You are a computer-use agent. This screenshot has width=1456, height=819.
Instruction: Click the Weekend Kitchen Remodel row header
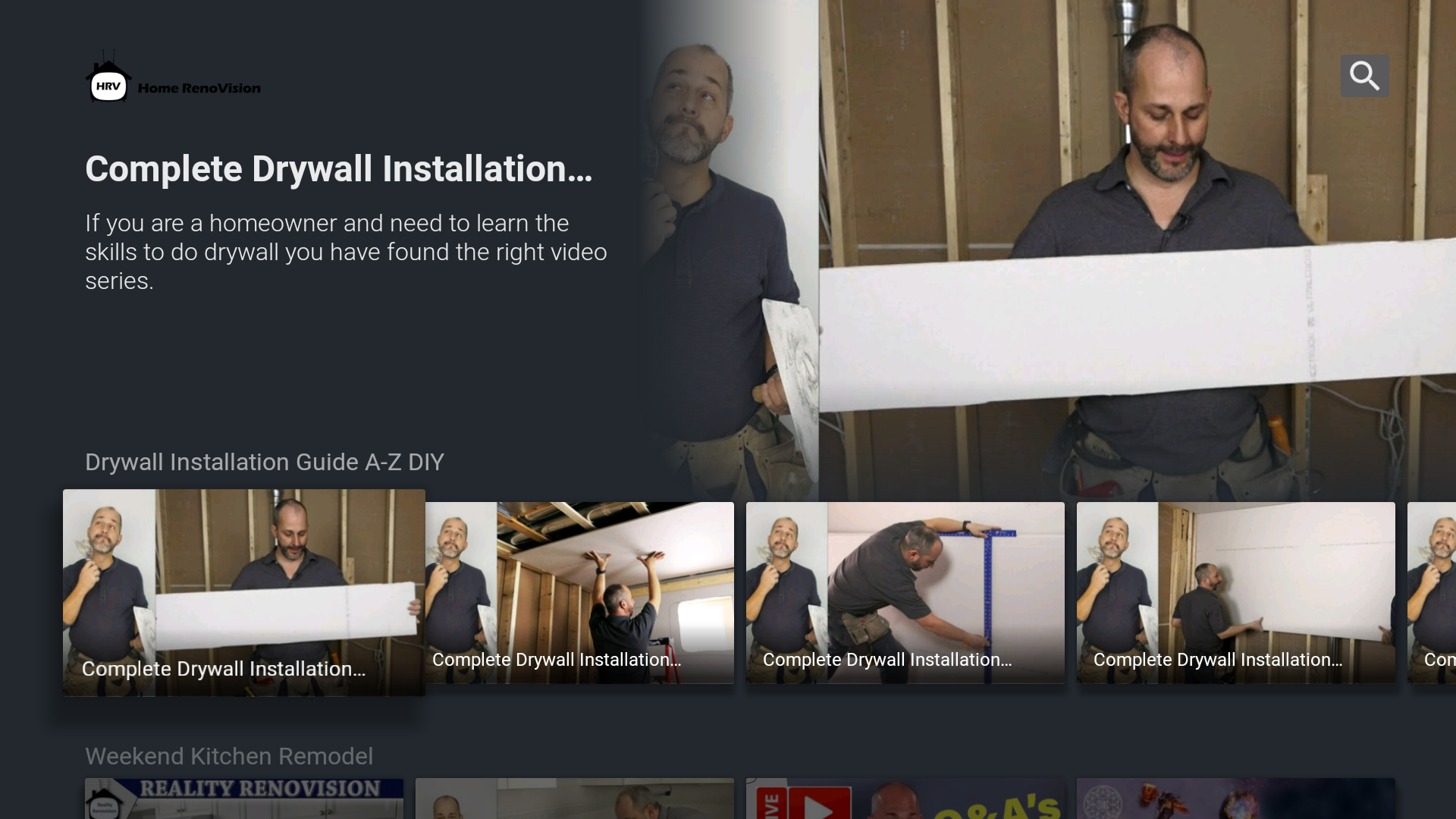[x=229, y=756]
